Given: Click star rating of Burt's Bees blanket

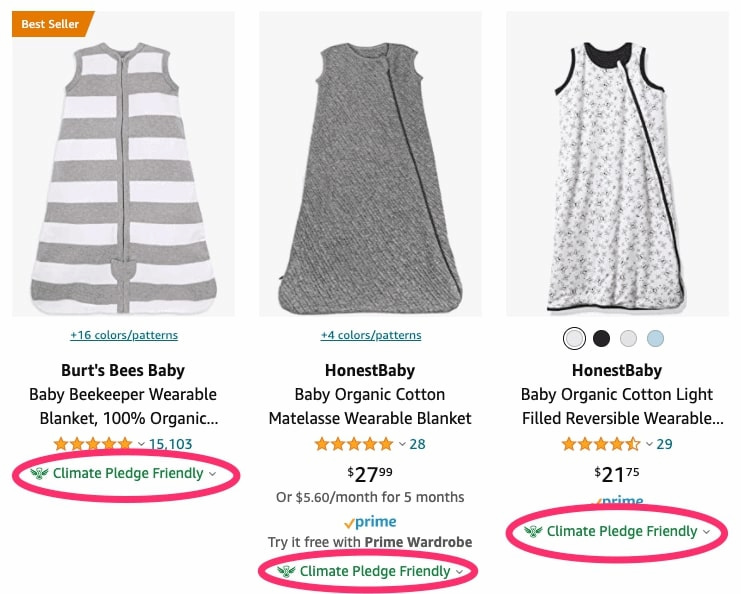Looking at the screenshot, I should (x=93, y=444).
